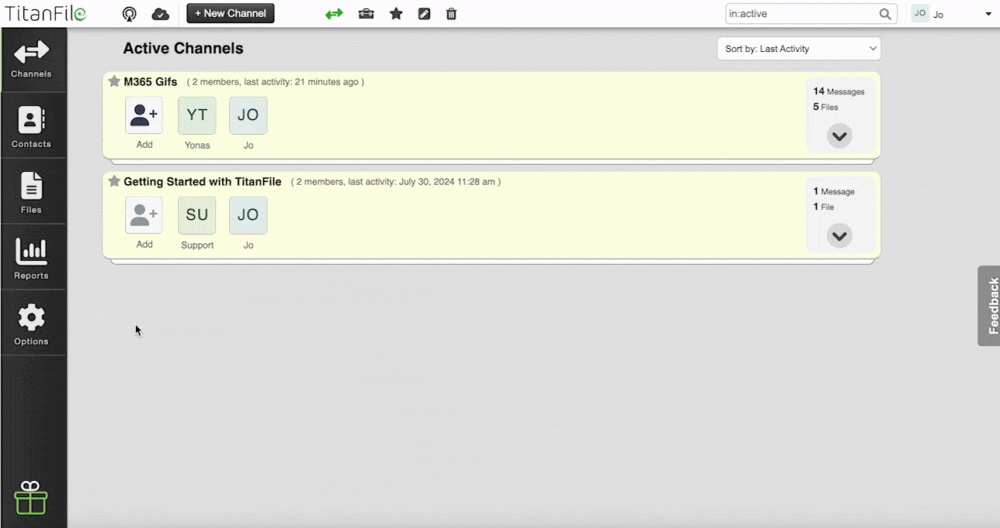Click the green arrows channels icon
This screenshot has height=528, width=1000.
coord(334,14)
